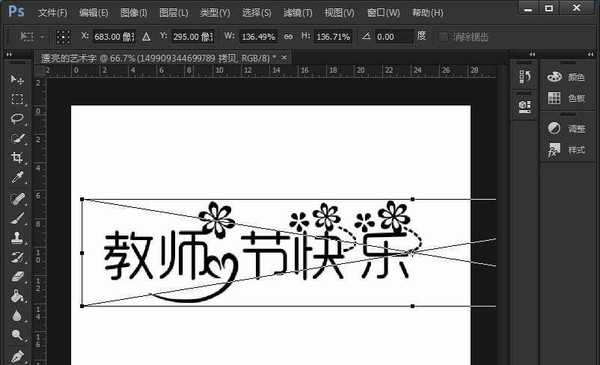The width and height of the screenshot is (600, 365).
Task: Open the Properties panel icon
Action: [524, 106]
